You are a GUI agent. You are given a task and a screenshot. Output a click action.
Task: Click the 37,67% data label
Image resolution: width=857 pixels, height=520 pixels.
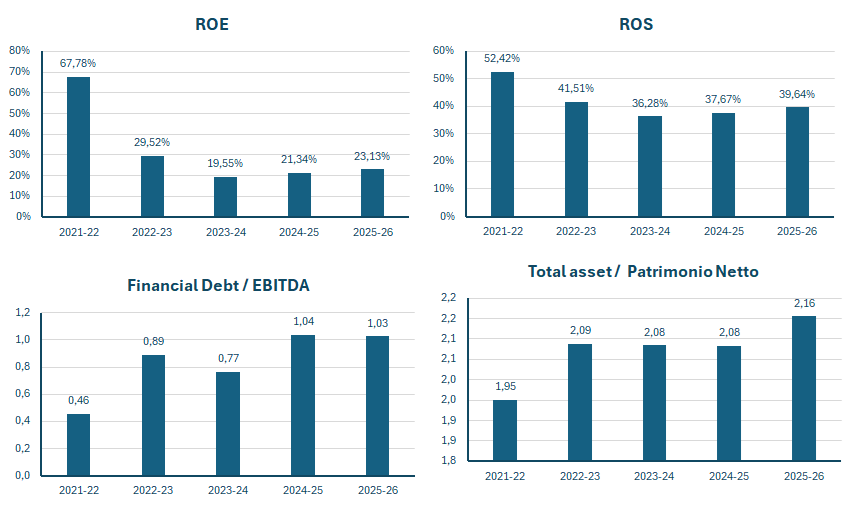coord(723,100)
